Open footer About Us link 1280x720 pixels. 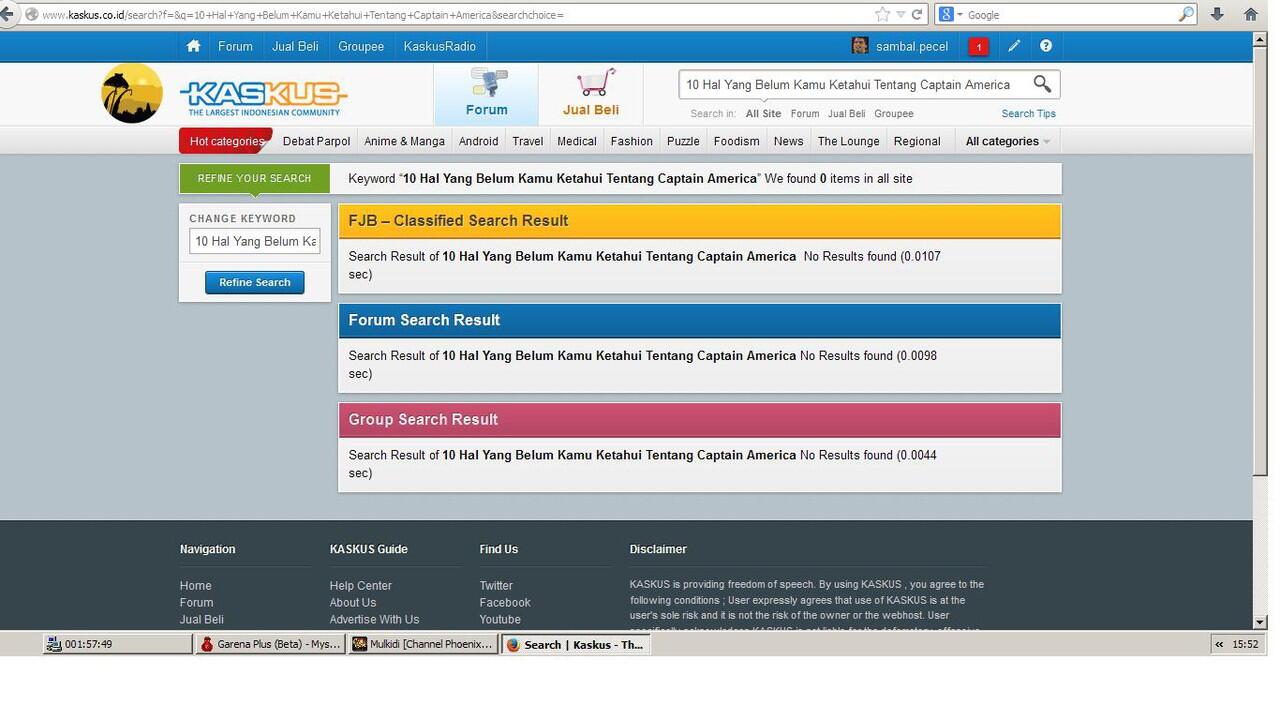[353, 603]
